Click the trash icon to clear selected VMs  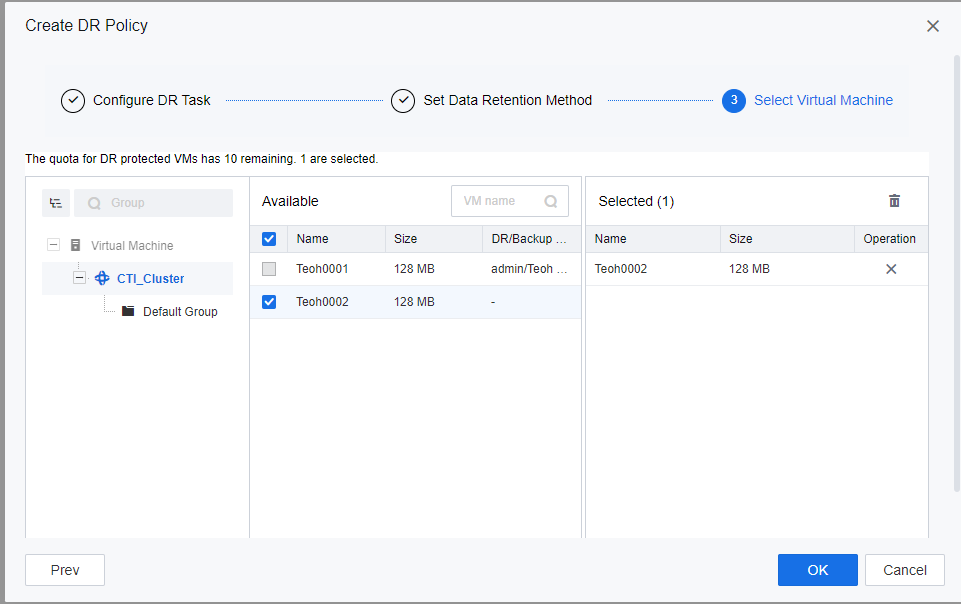[x=894, y=201]
